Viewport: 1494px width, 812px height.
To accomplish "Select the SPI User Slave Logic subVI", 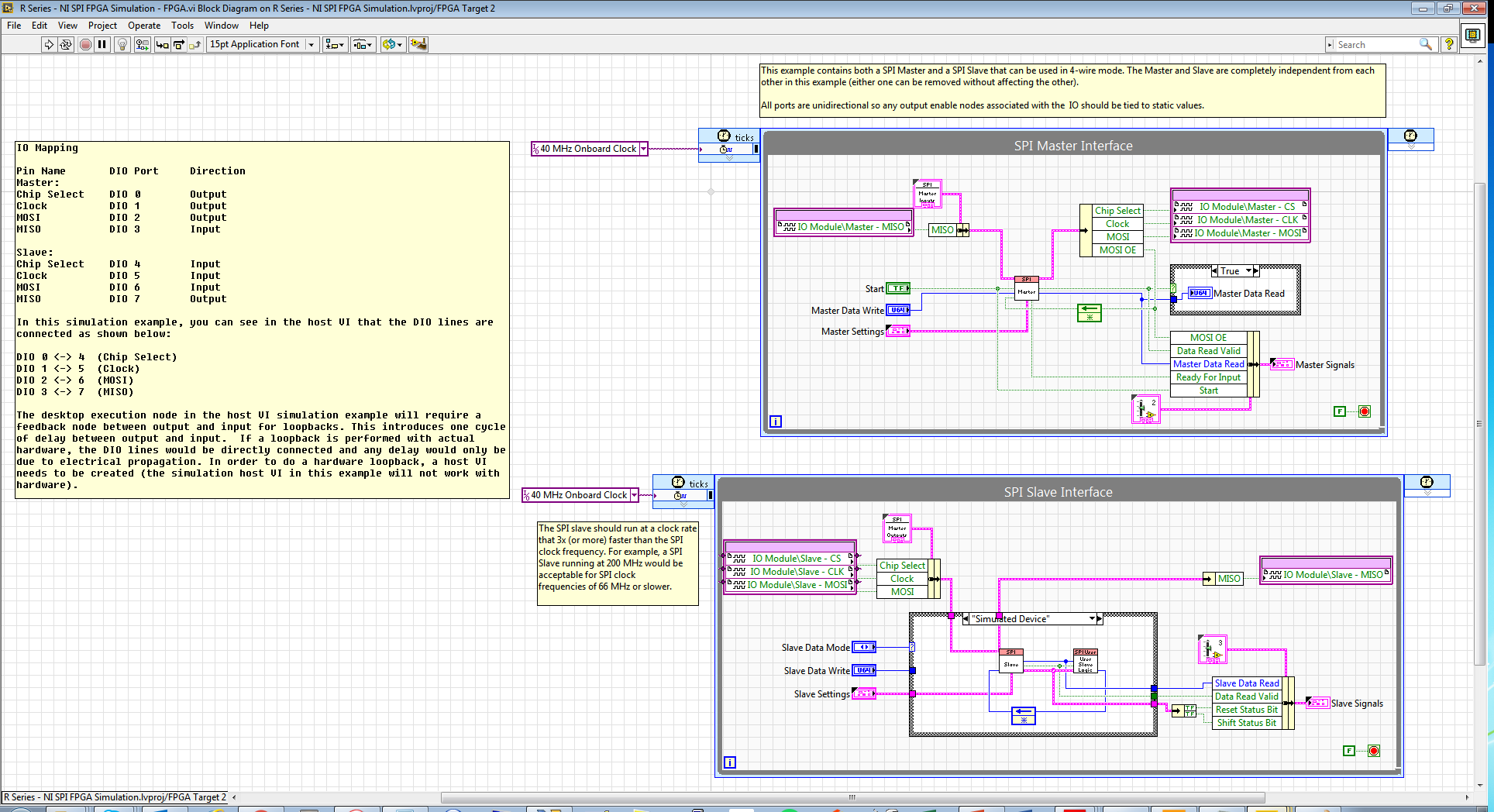I will [1085, 661].
